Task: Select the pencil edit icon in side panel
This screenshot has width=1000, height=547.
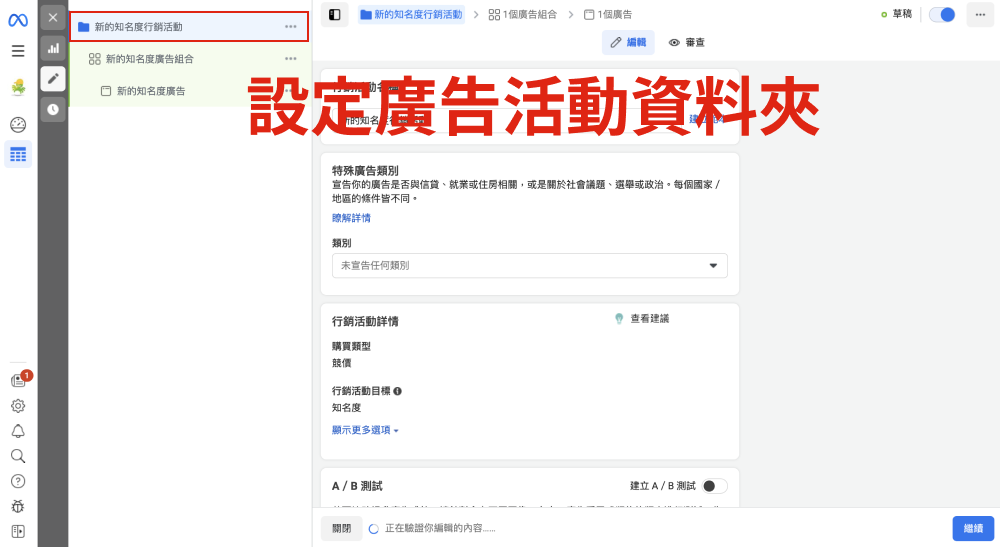Action: click(x=53, y=78)
